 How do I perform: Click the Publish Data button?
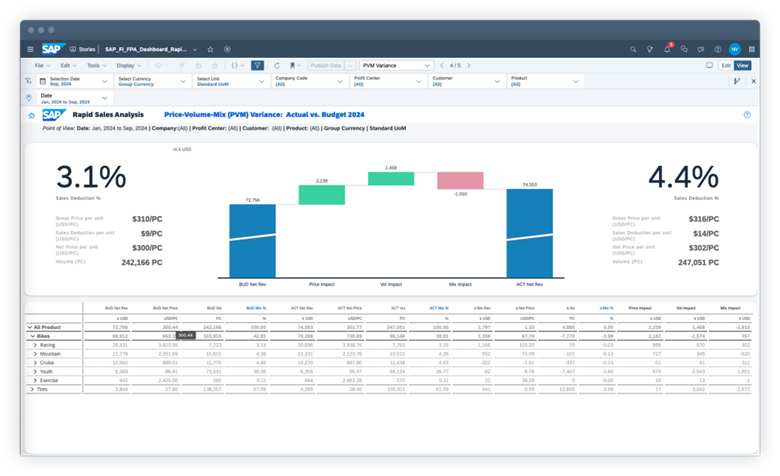click(327, 65)
